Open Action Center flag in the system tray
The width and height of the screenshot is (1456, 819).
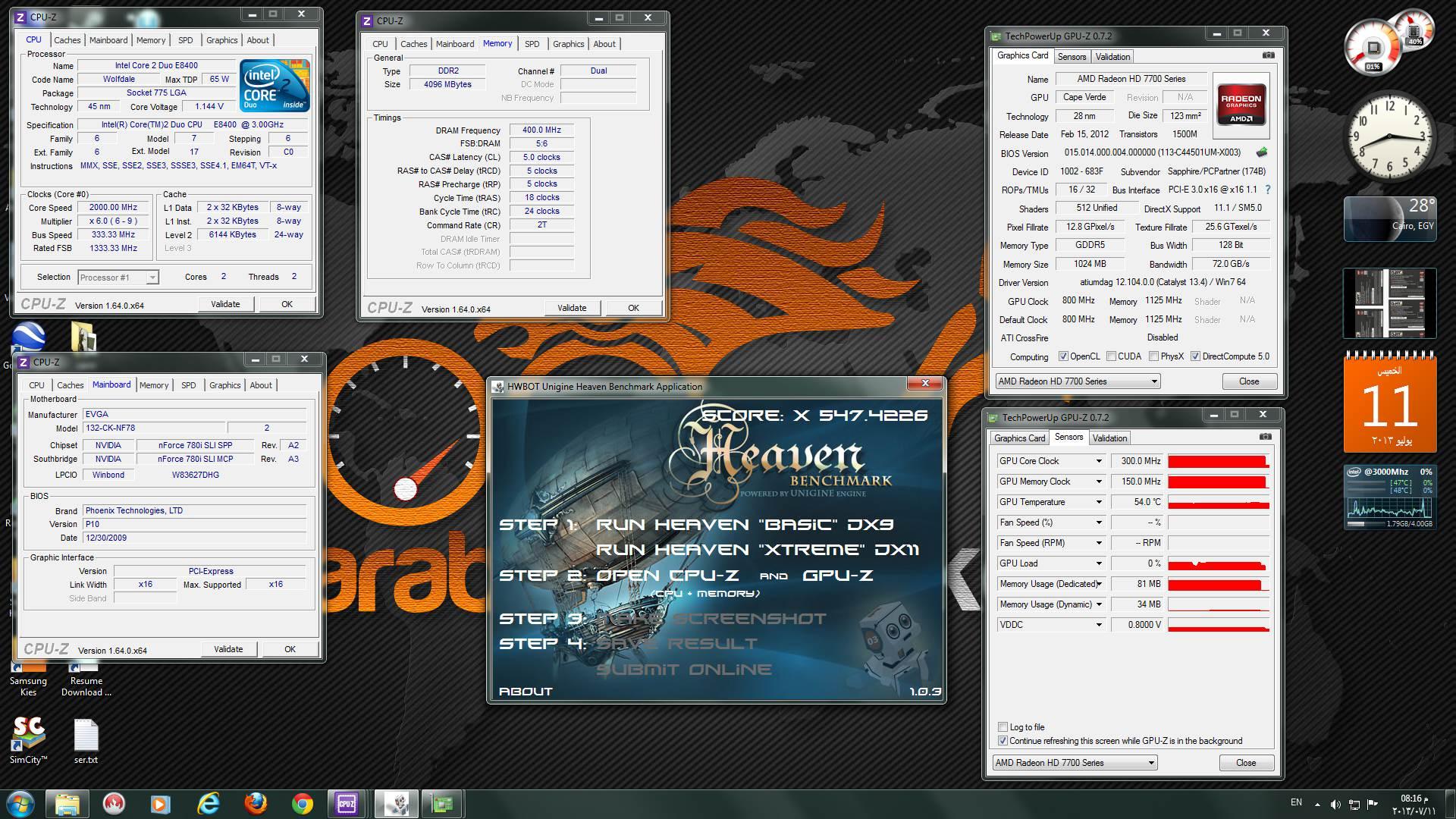[1373, 804]
